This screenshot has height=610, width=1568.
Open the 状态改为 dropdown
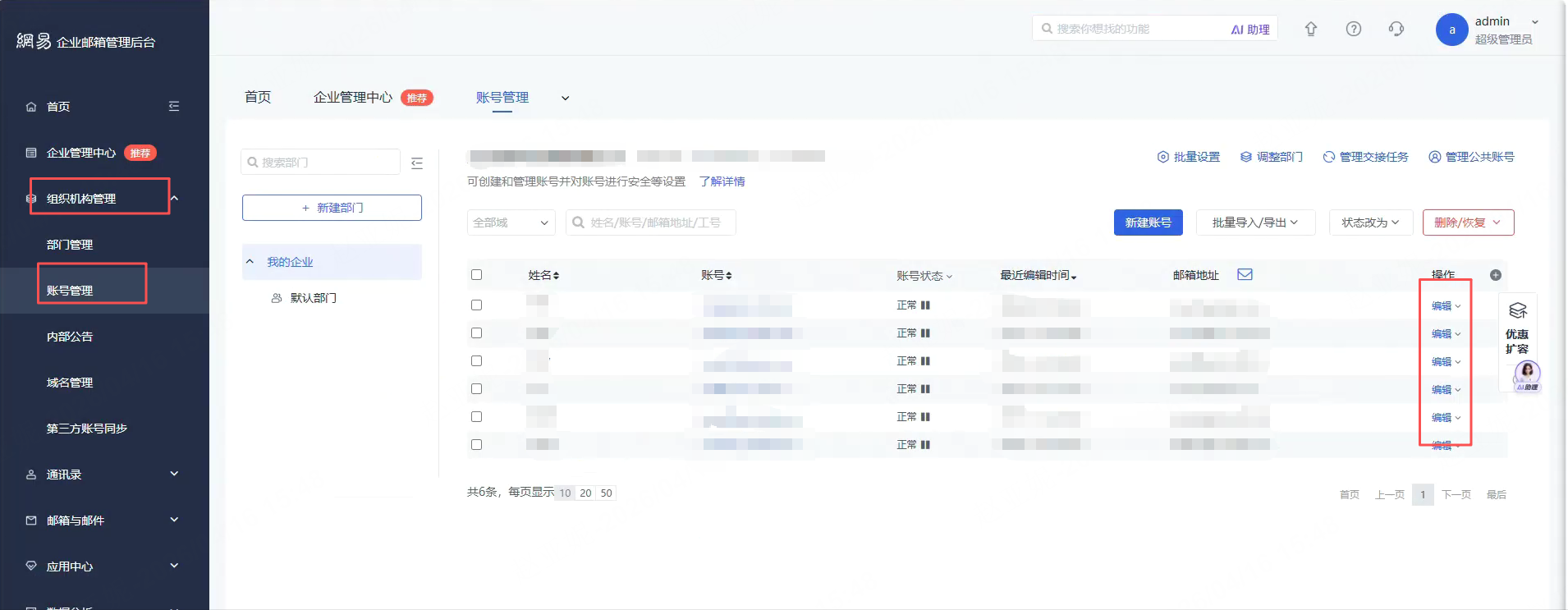click(1371, 222)
